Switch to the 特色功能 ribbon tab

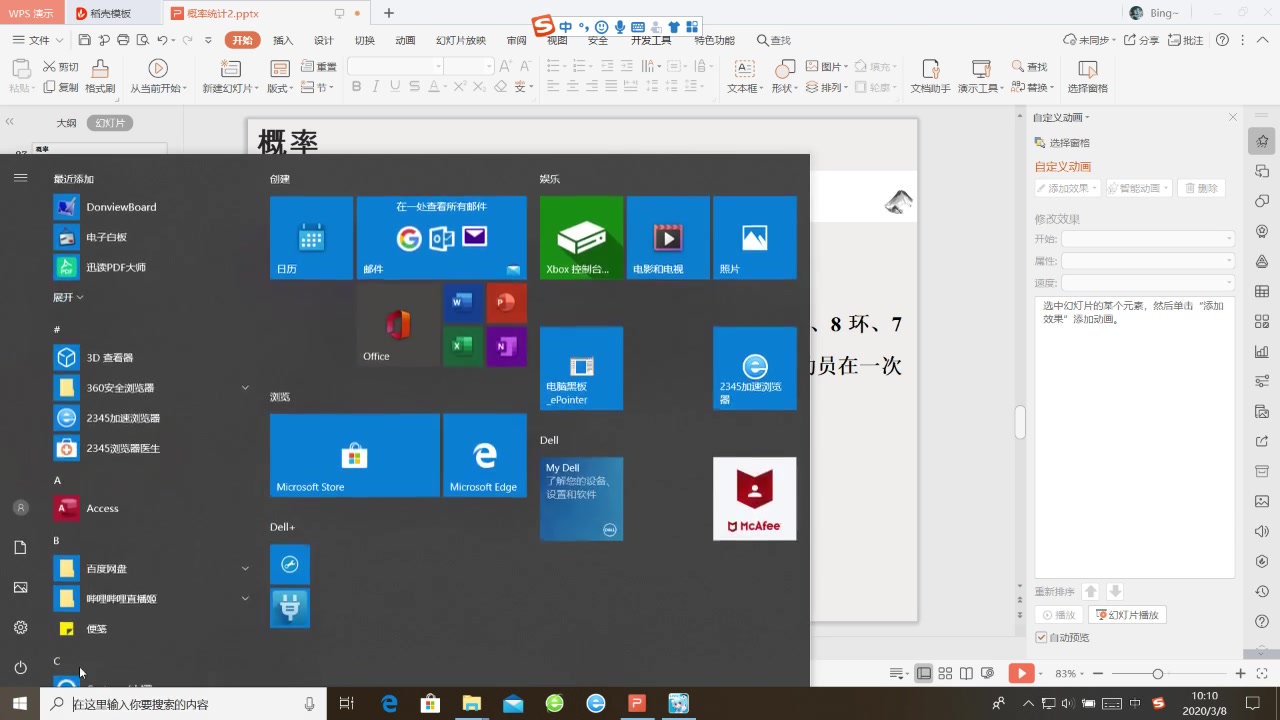714,40
